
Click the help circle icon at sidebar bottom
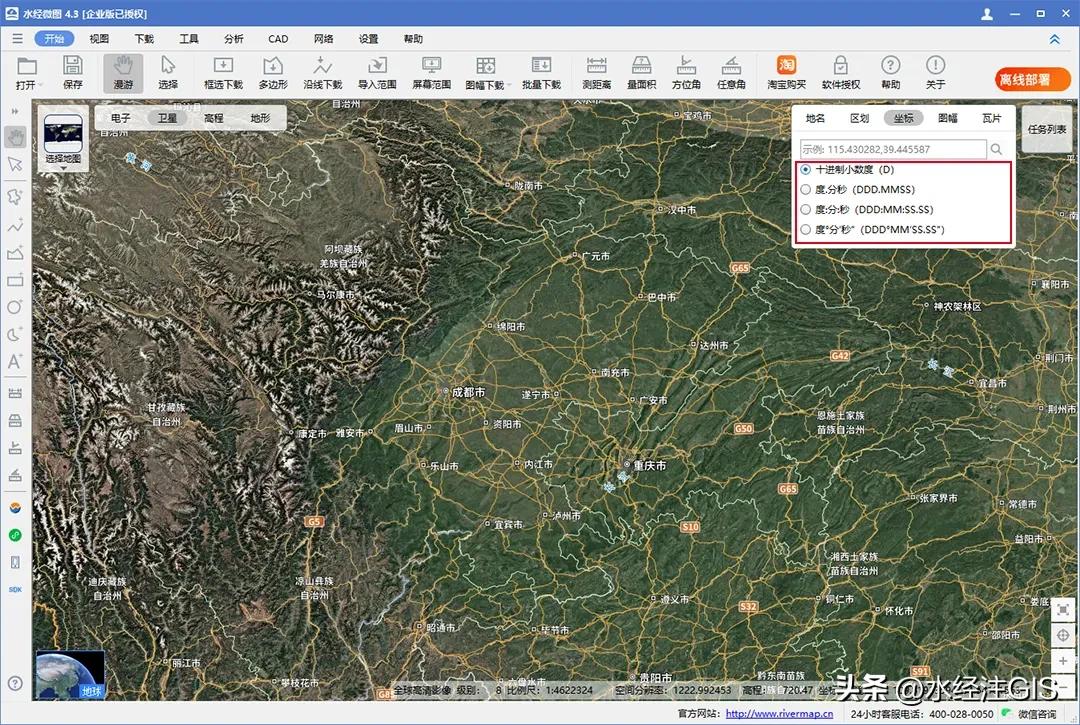[15, 683]
